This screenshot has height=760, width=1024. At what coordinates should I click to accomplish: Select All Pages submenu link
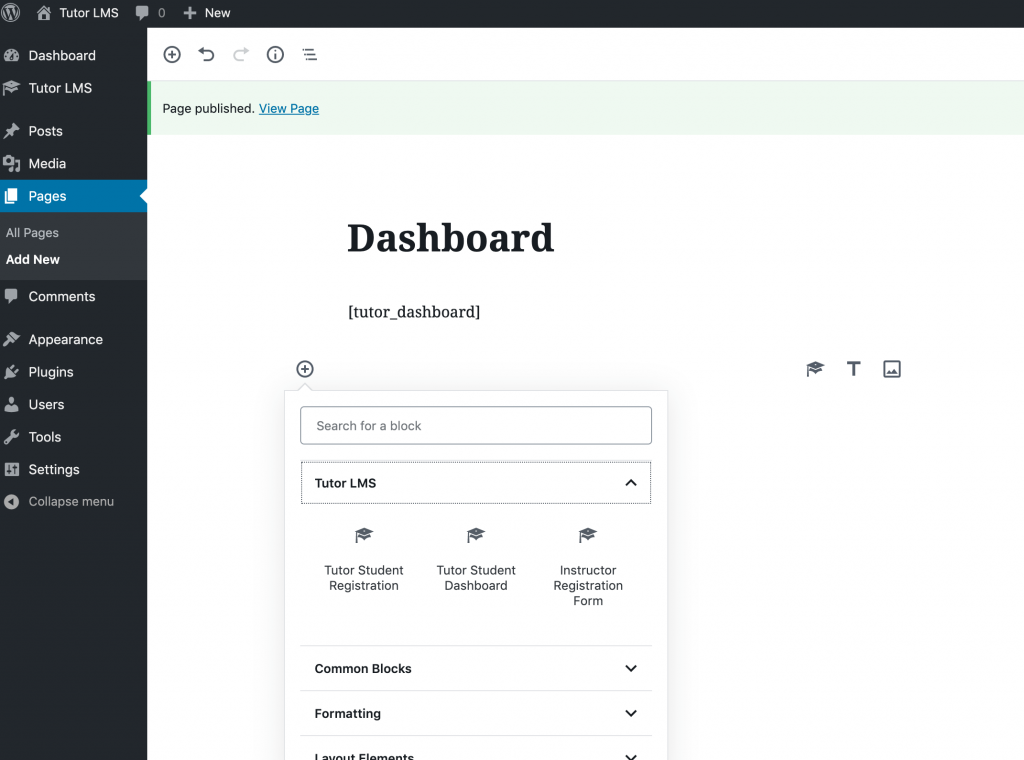32,233
